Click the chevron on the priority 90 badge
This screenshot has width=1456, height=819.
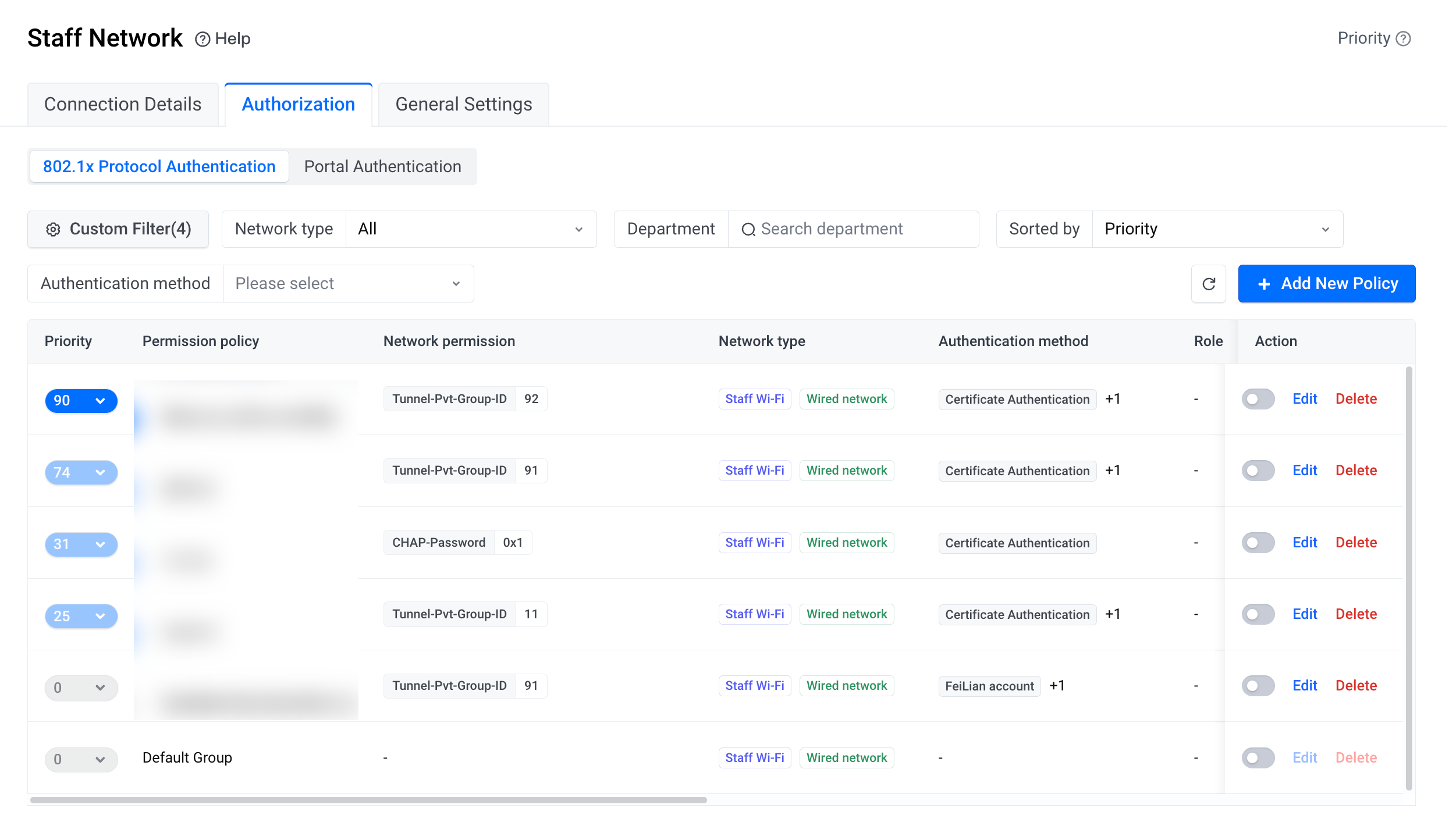(100, 401)
